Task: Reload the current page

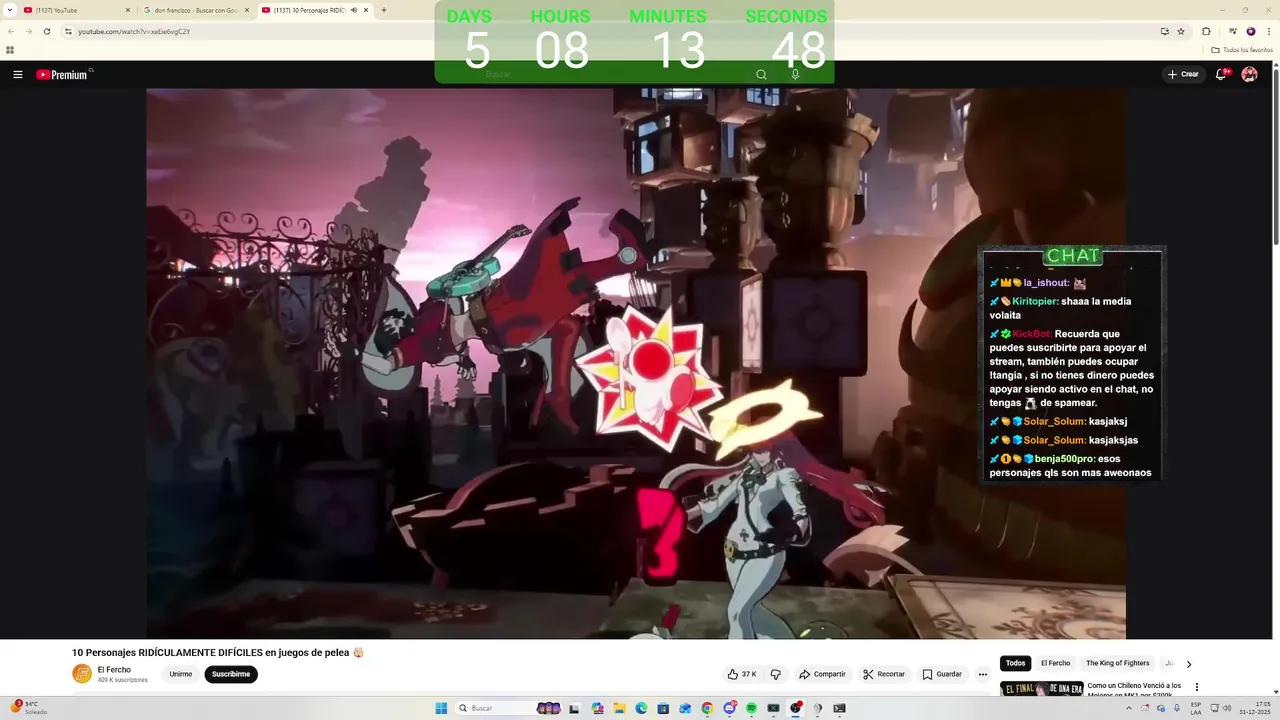Action: click(x=46, y=31)
